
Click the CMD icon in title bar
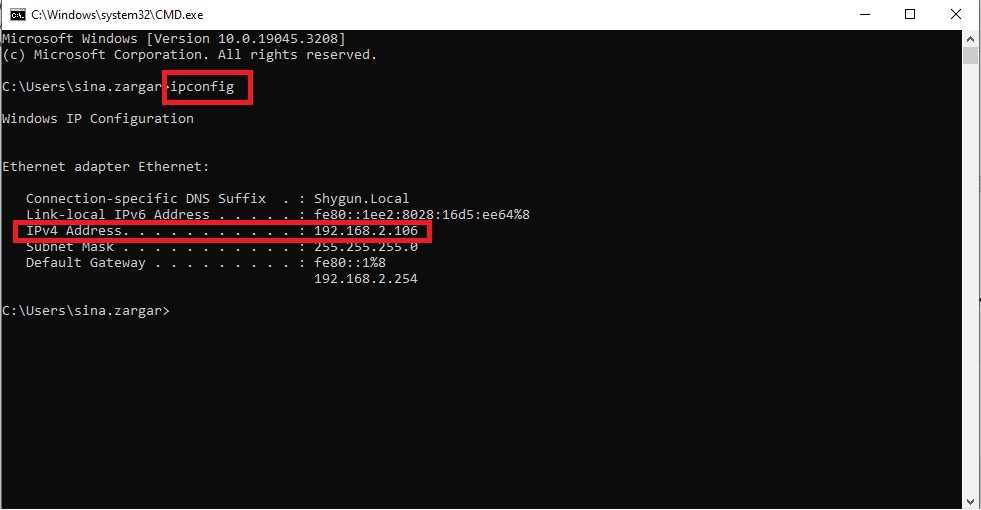pos(18,14)
